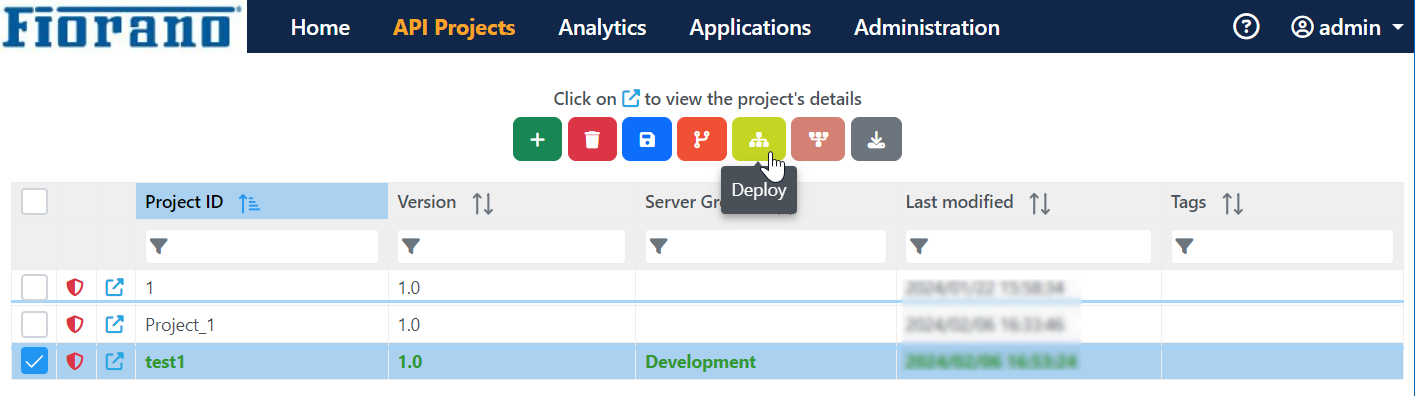The image size is (1415, 396).
Task: Go to the Home menu
Action: point(320,28)
